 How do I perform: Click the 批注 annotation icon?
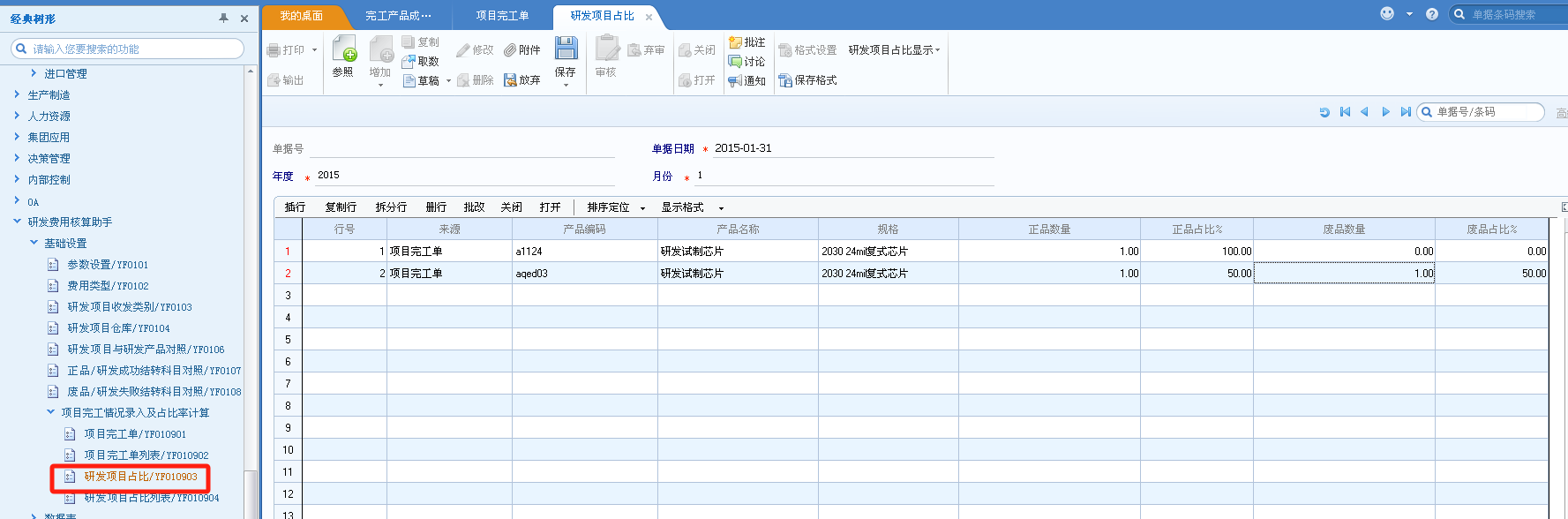point(735,42)
